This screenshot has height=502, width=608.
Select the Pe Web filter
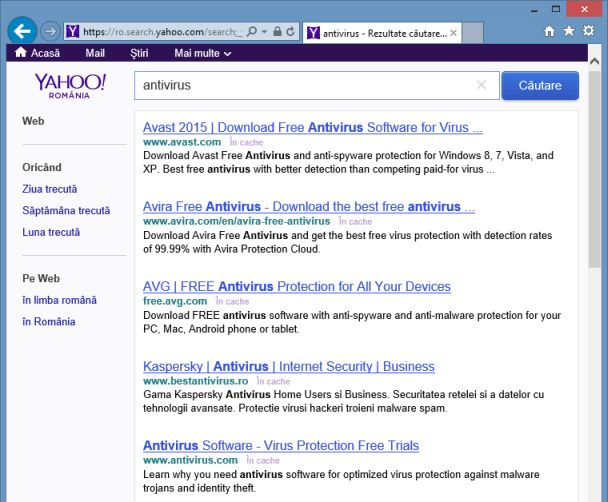click(41, 278)
